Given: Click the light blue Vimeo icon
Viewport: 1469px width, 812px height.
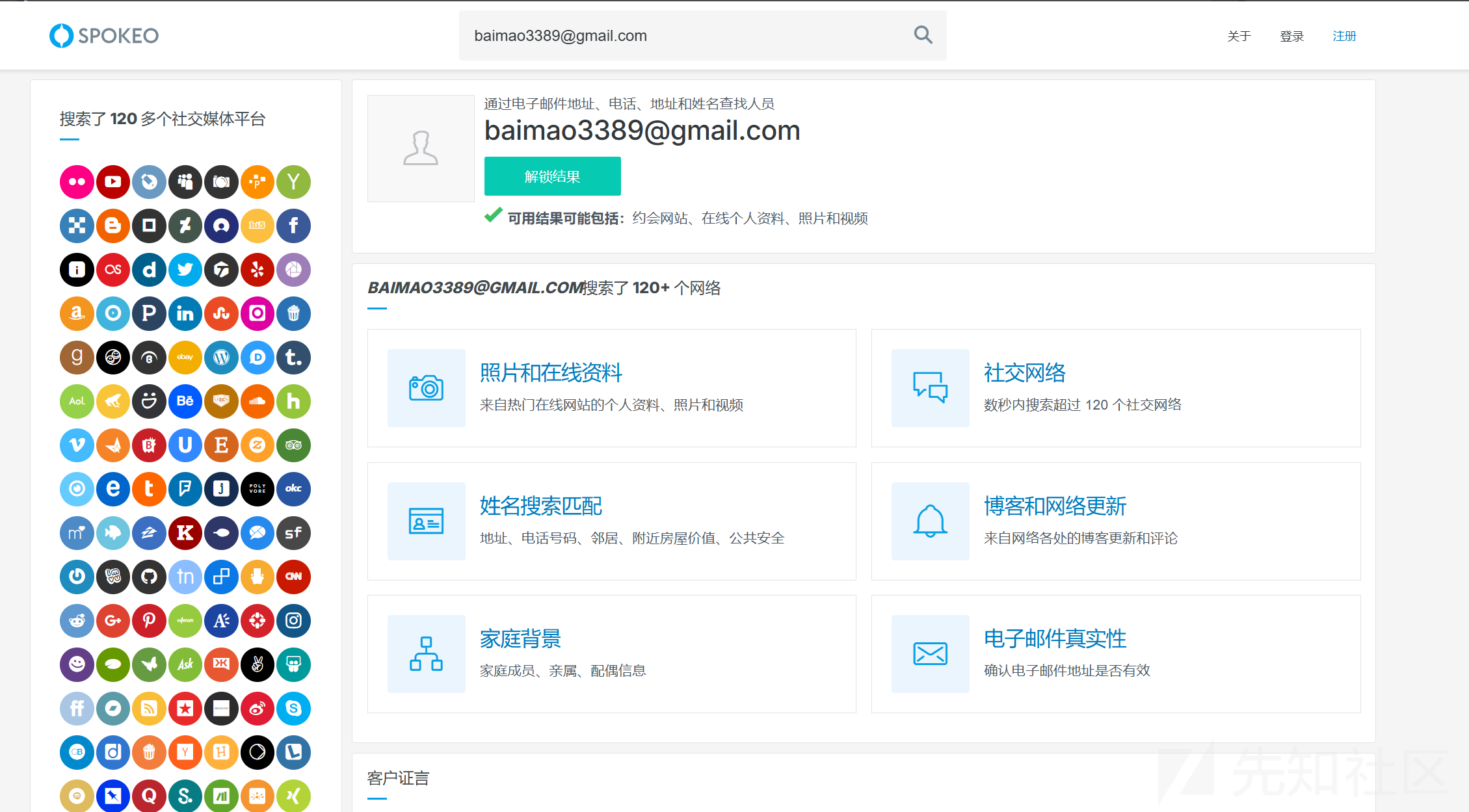Looking at the screenshot, I should click(77, 445).
